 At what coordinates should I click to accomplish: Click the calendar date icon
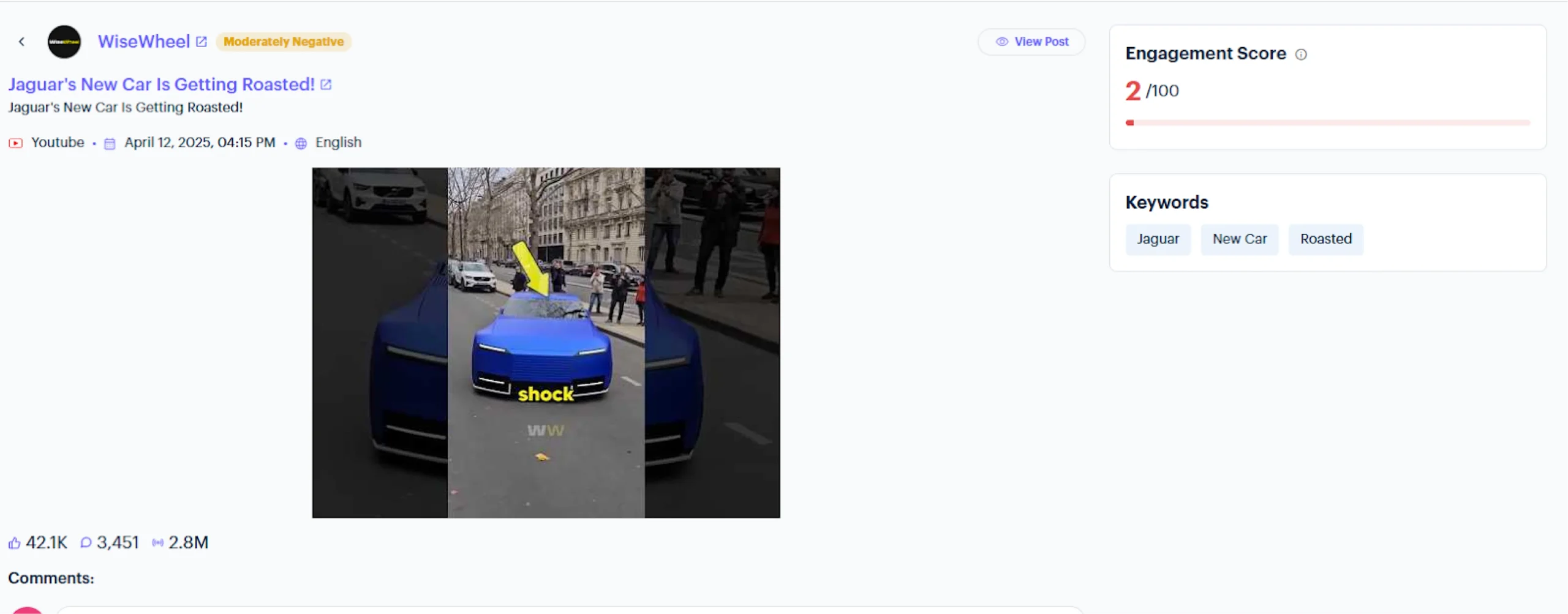pyautogui.click(x=110, y=143)
